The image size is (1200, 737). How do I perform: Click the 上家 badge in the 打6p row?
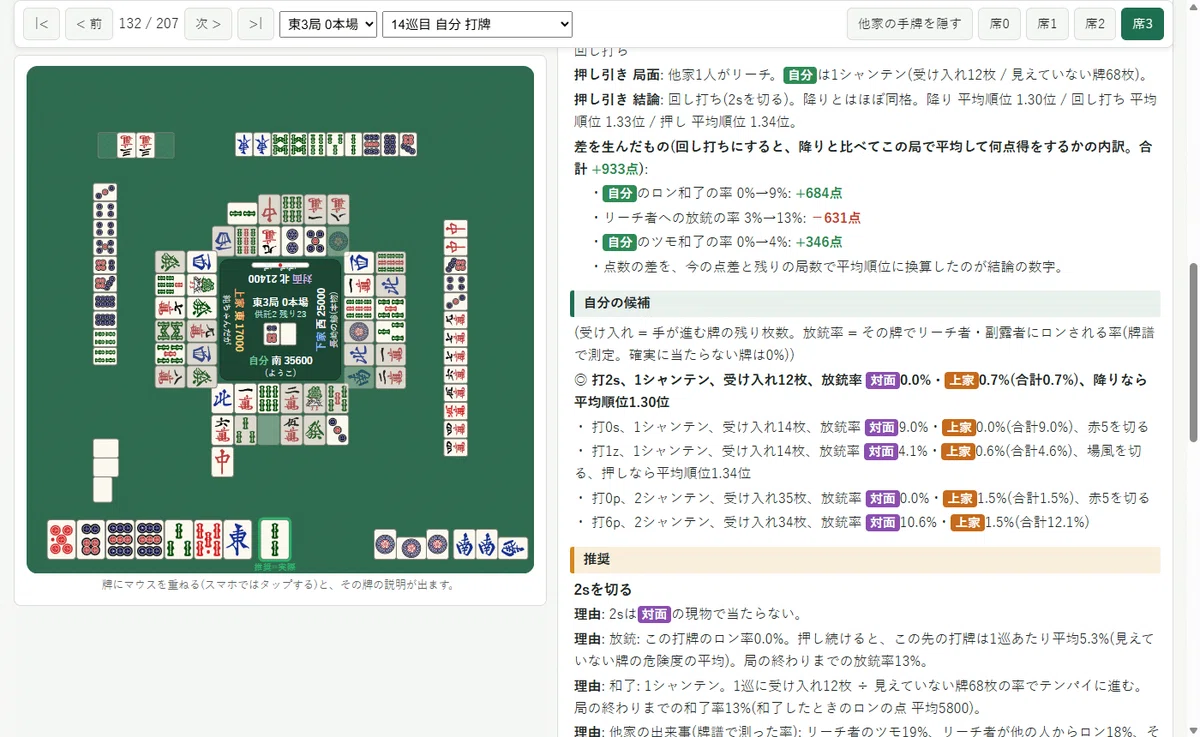[967, 522]
